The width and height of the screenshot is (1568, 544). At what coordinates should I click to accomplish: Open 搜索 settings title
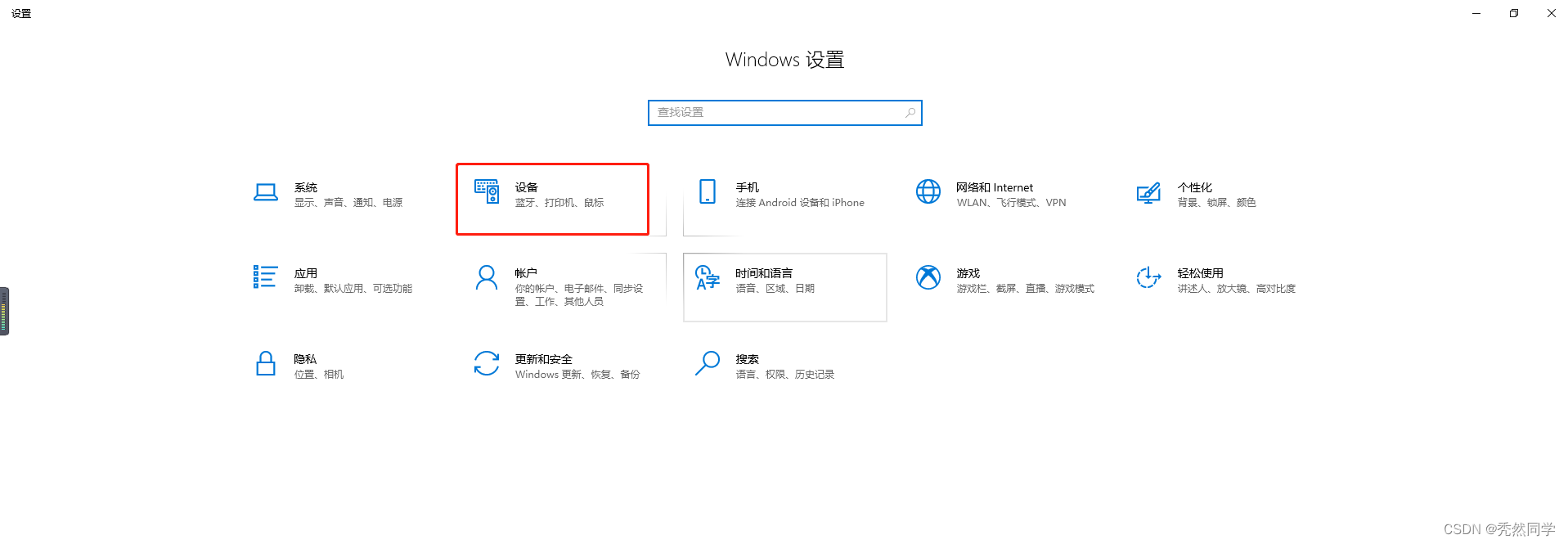[x=748, y=359]
